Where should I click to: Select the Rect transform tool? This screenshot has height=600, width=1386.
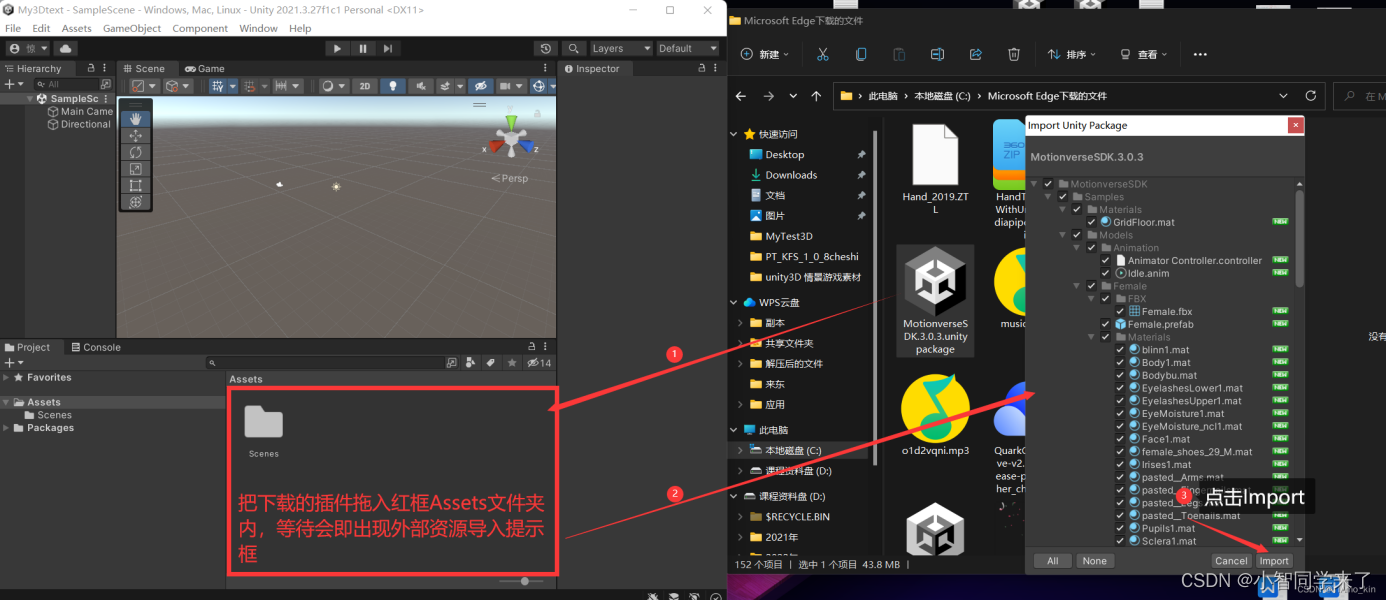pyautogui.click(x=136, y=185)
